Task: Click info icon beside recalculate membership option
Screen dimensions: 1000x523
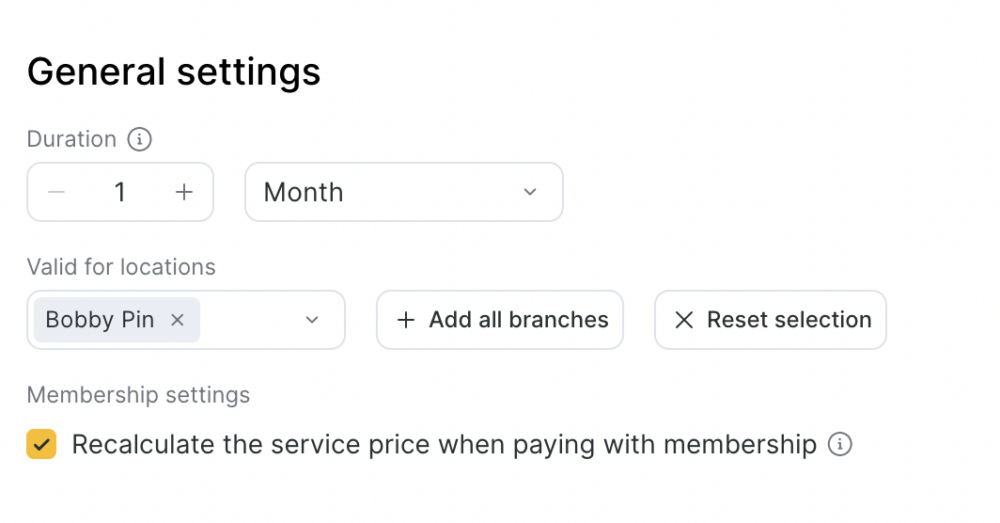Action: pyautogui.click(x=840, y=444)
